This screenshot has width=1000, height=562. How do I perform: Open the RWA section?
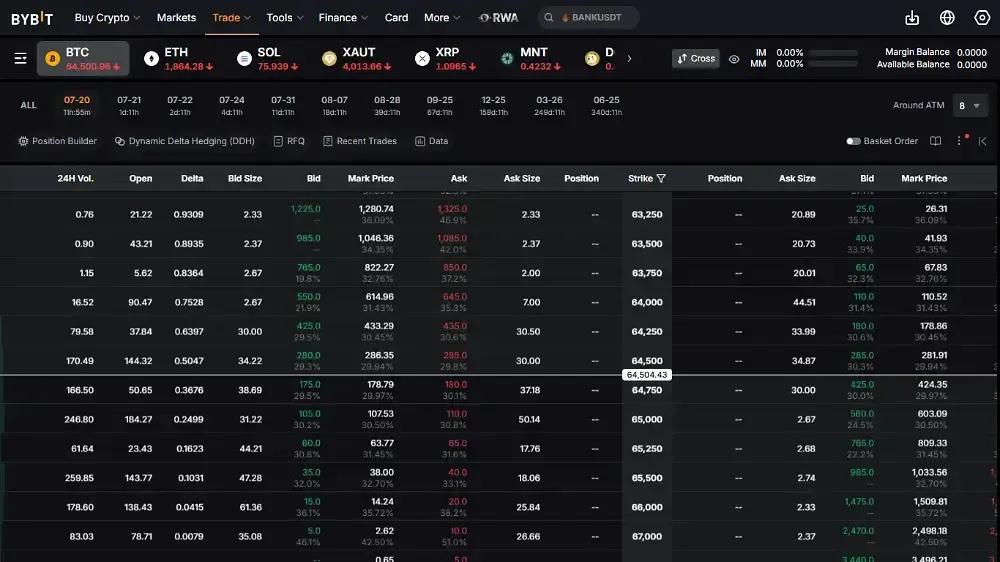[499, 18]
